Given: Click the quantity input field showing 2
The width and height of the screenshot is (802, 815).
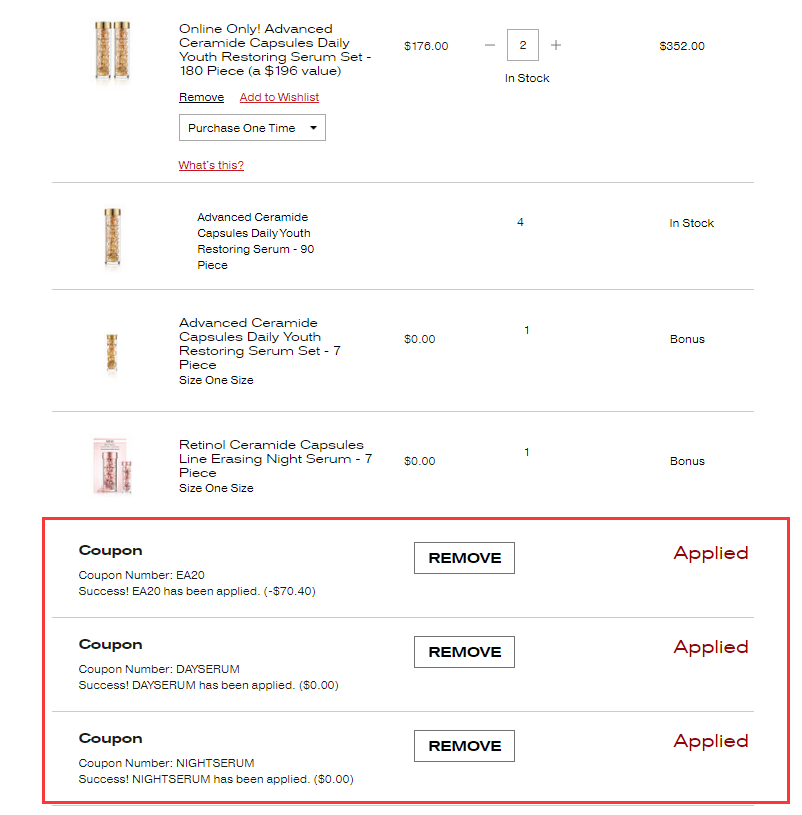Looking at the screenshot, I should point(522,45).
